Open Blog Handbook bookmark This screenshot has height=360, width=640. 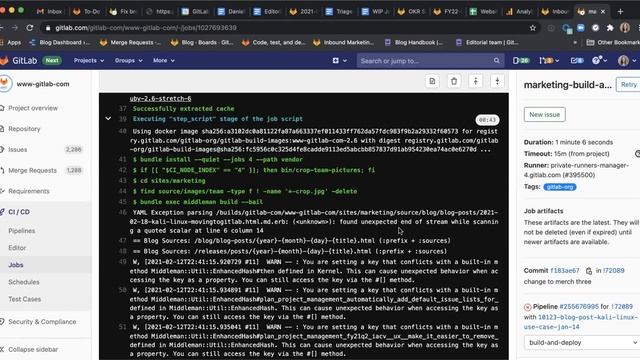414,42
